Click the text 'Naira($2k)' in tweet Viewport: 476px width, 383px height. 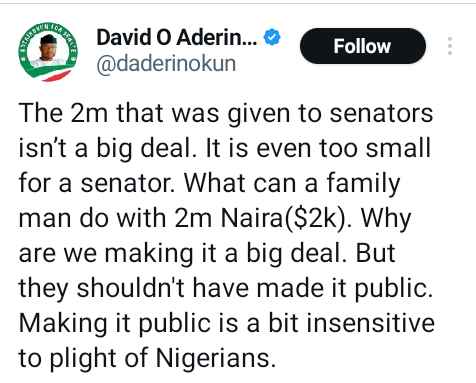pos(283,219)
